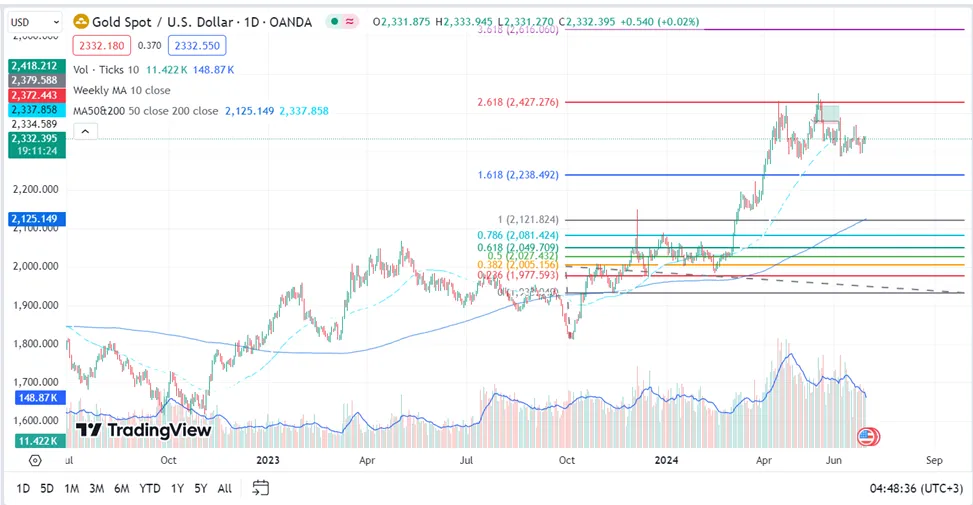This screenshot has width=973, height=505.
Task: Click the TradingView logo
Action: (143, 430)
